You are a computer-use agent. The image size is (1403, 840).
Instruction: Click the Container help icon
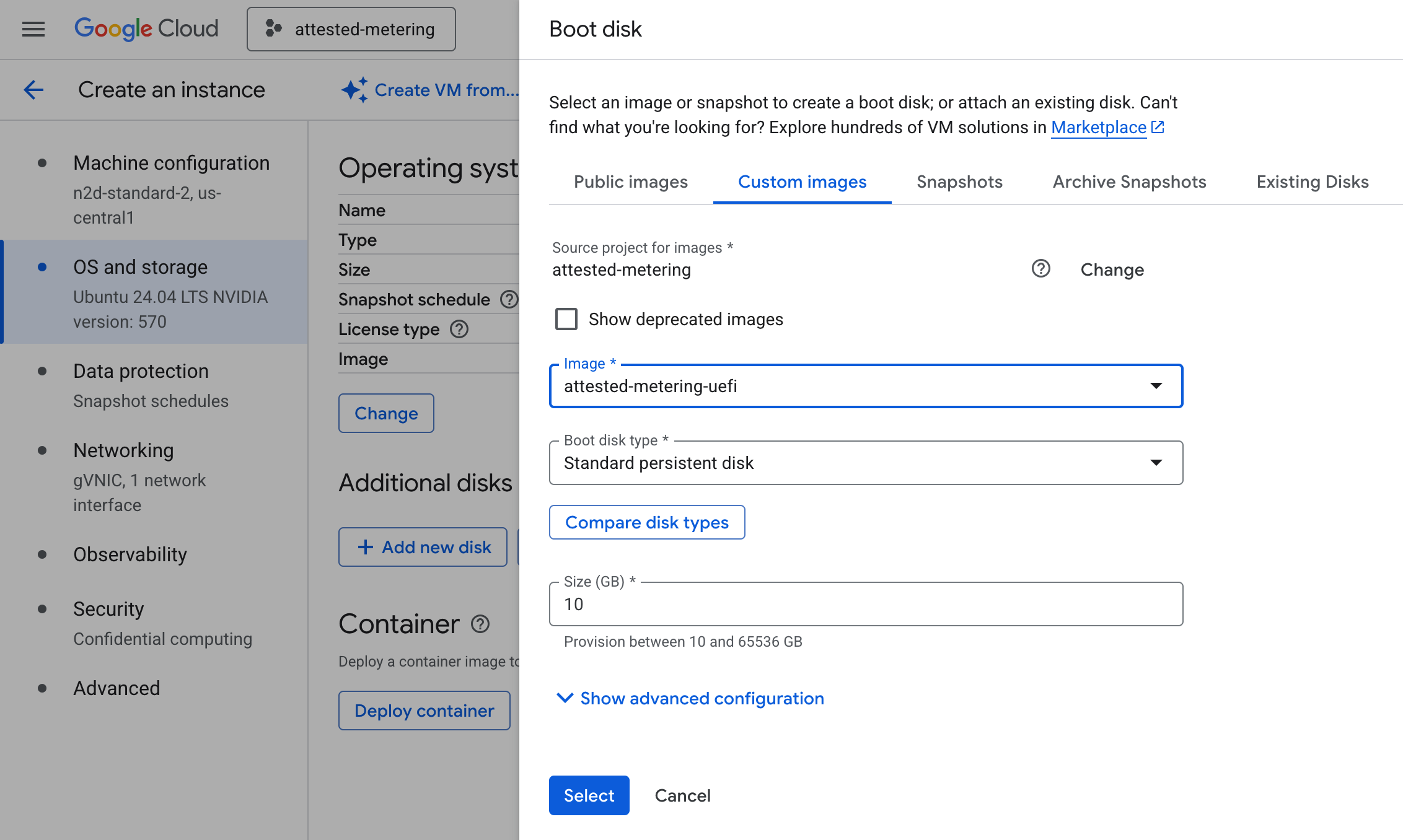[480, 624]
